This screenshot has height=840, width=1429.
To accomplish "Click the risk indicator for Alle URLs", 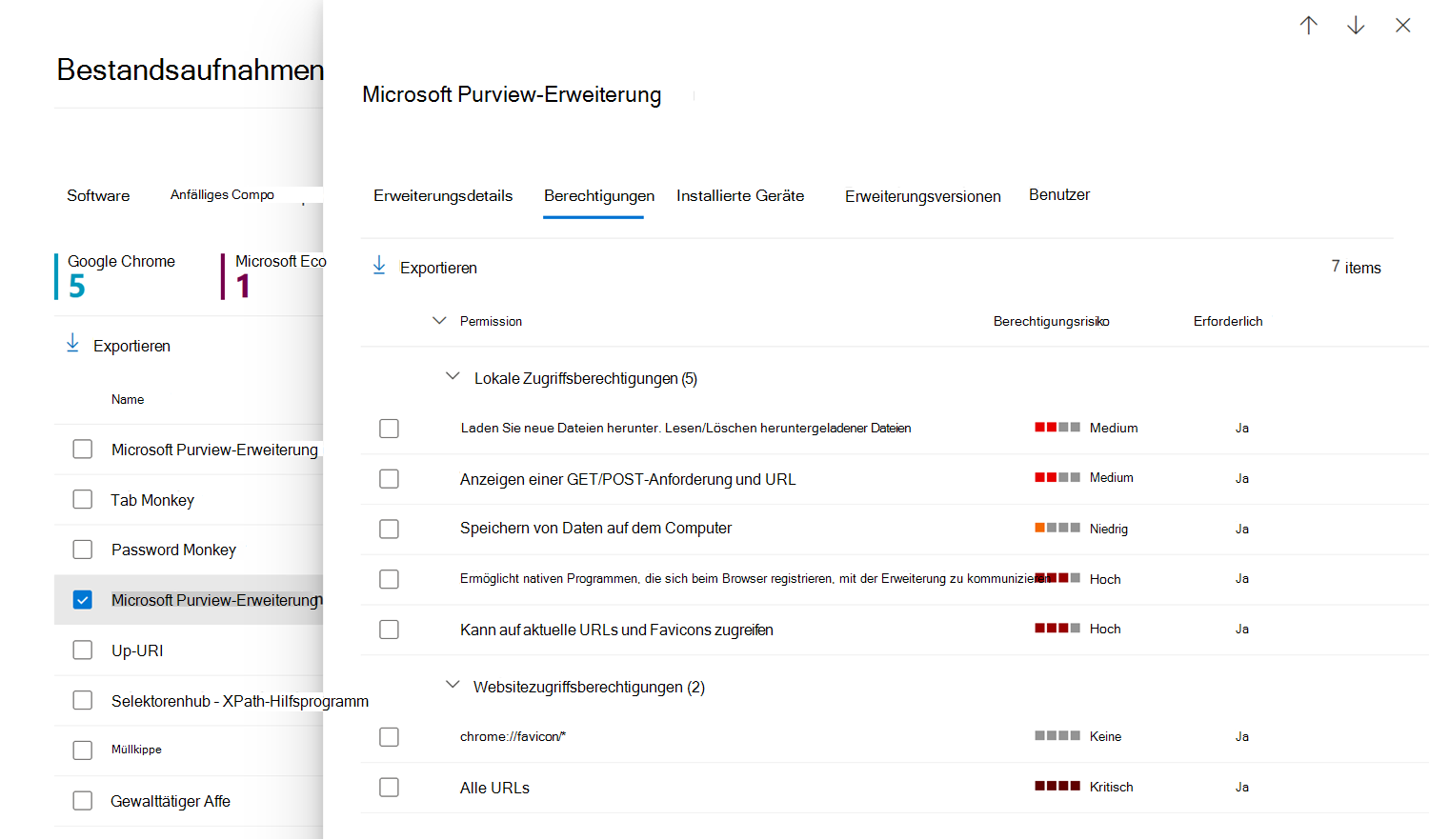I will (x=1057, y=787).
